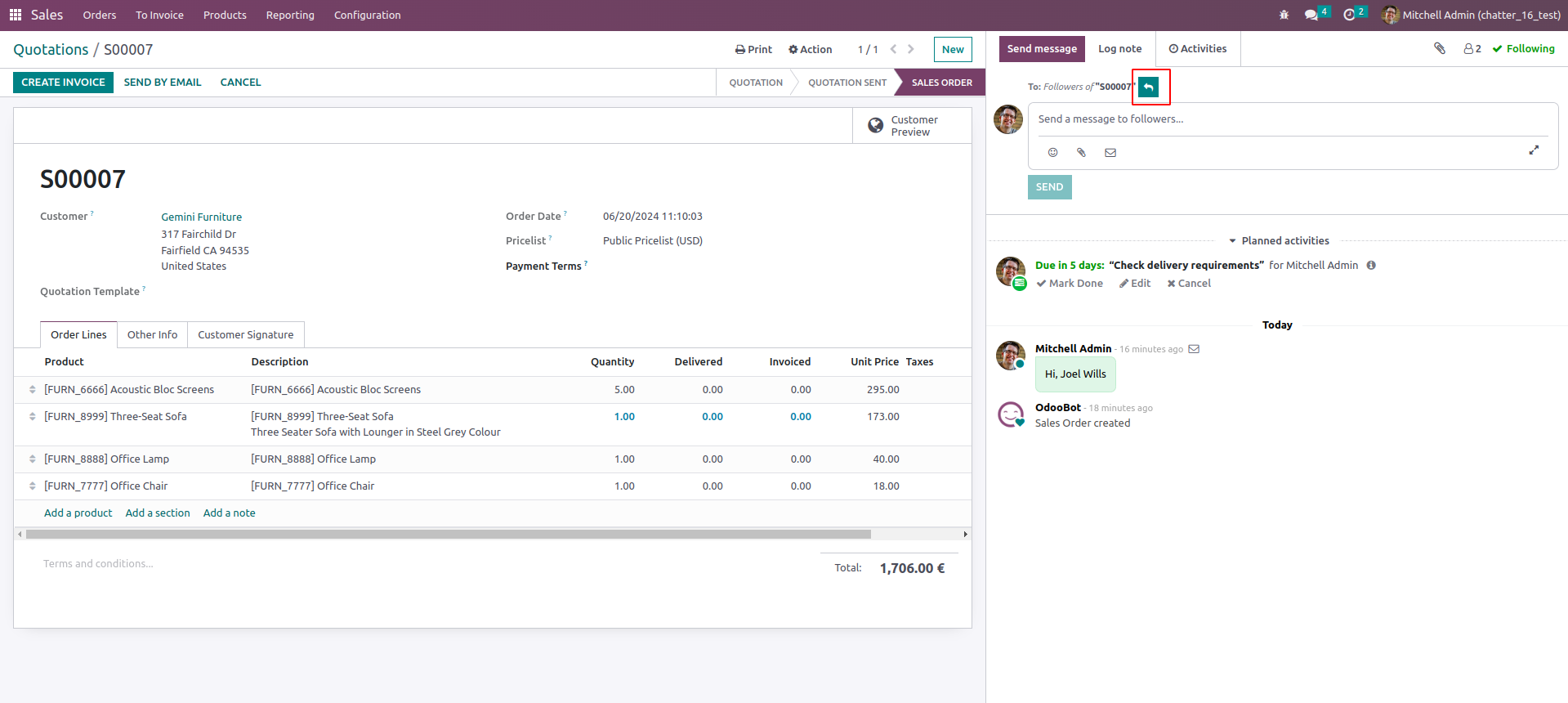
Task: Go to next record arrow
Action: pos(911,49)
